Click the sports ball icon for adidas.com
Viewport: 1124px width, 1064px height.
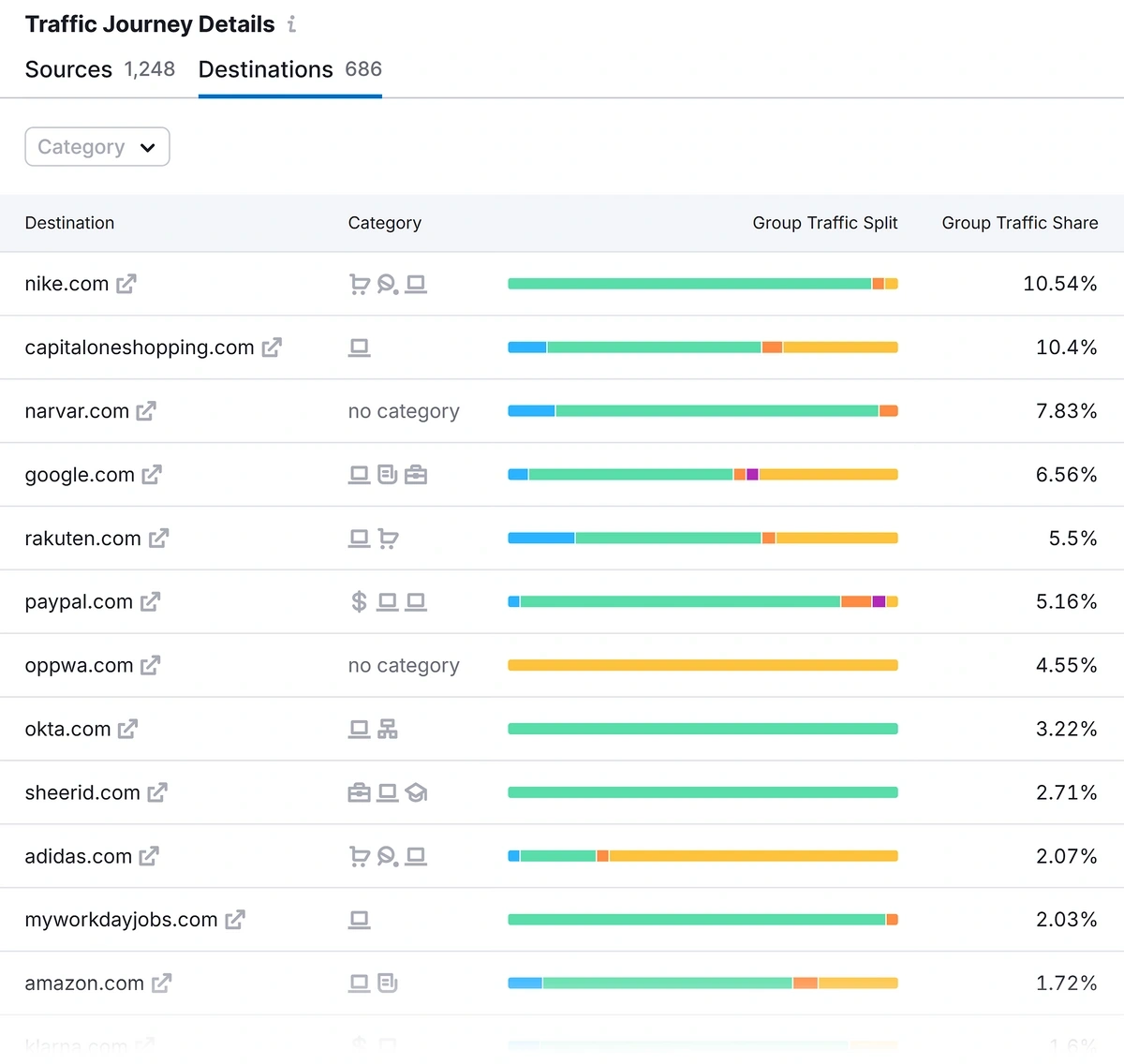(388, 856)
